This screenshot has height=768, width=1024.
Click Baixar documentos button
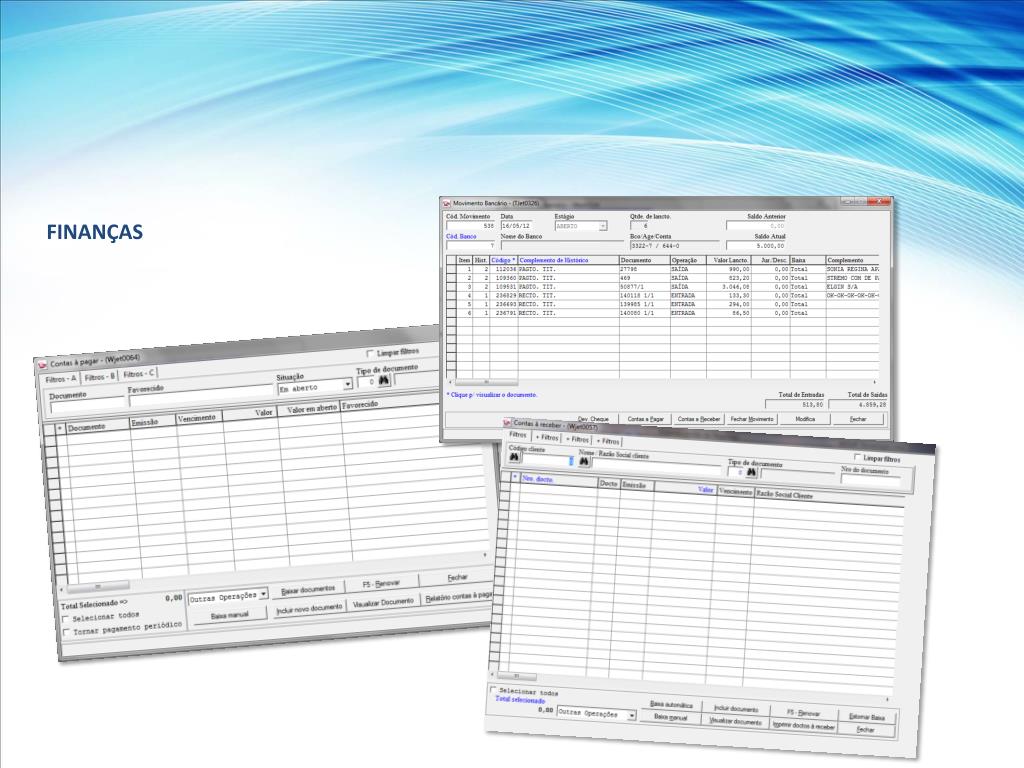[308, 589]
